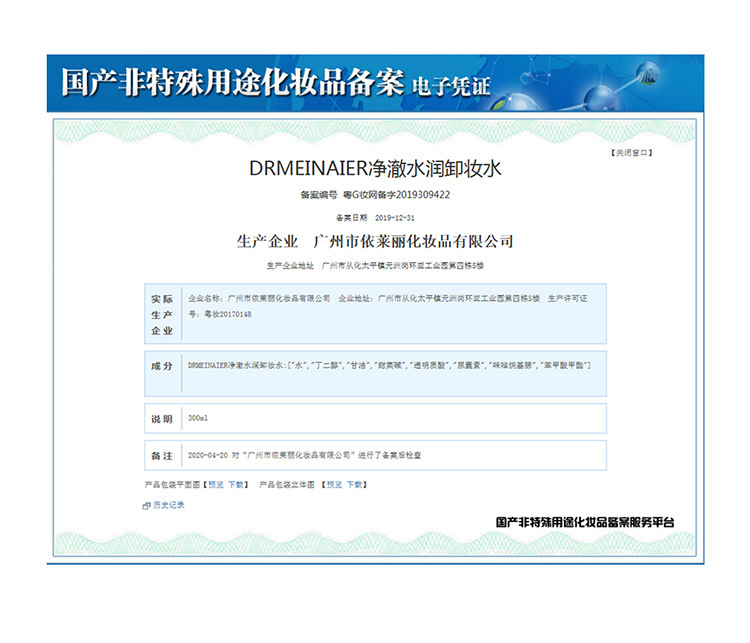Click the 300ml description value
Viewport: 750px width, 643px height.
[198, 418]
